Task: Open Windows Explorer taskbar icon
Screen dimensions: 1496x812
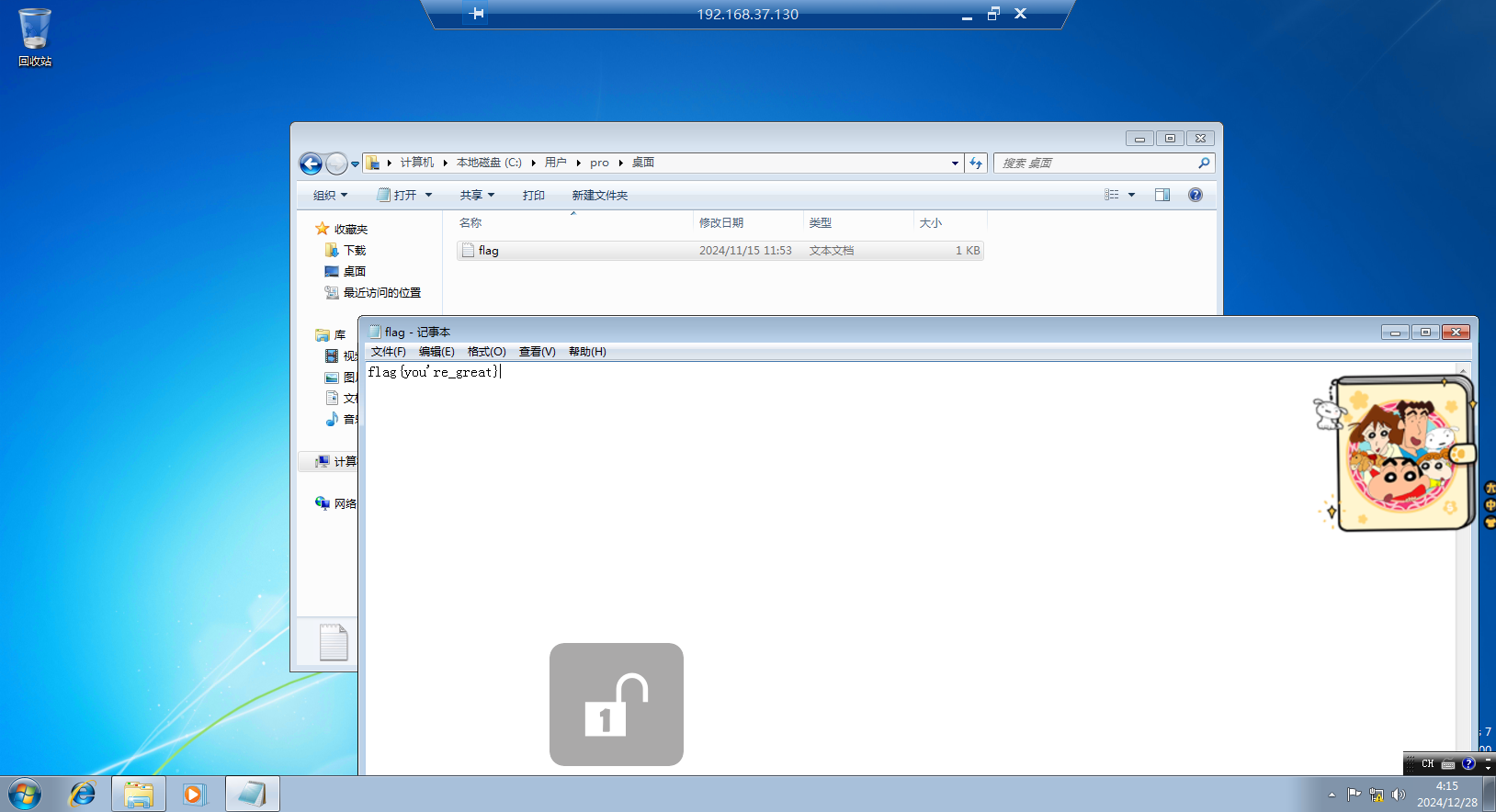Action: (139, 794)
